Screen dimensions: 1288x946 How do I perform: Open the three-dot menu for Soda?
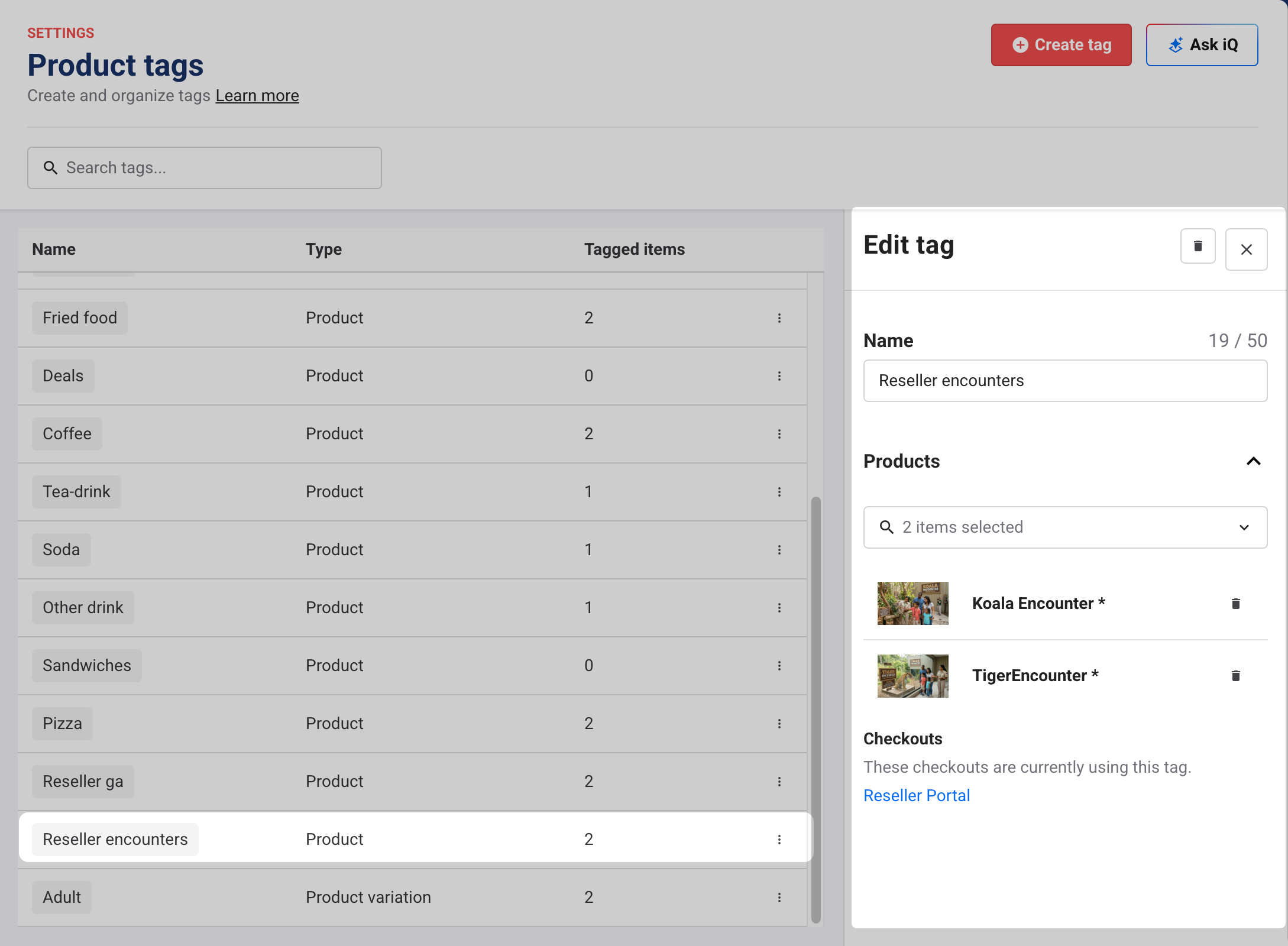tap(779, 550)
